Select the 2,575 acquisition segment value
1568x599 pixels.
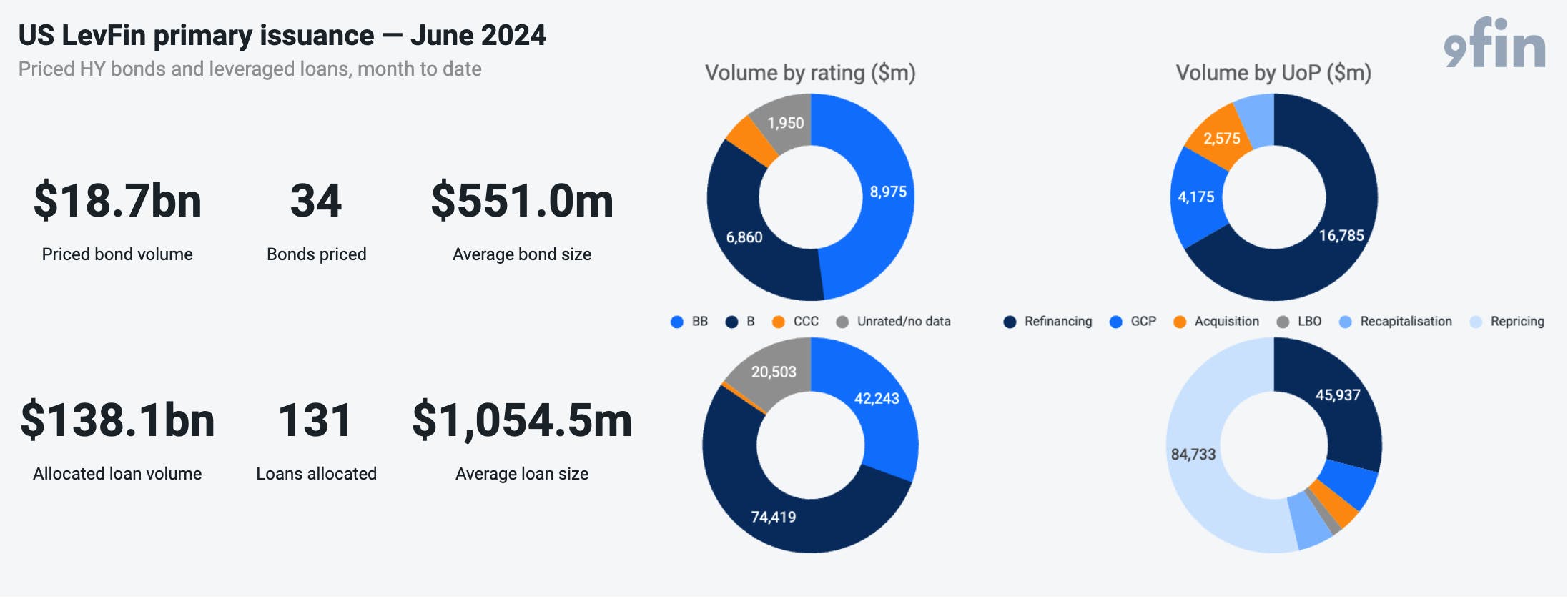tap(1222, 139)
